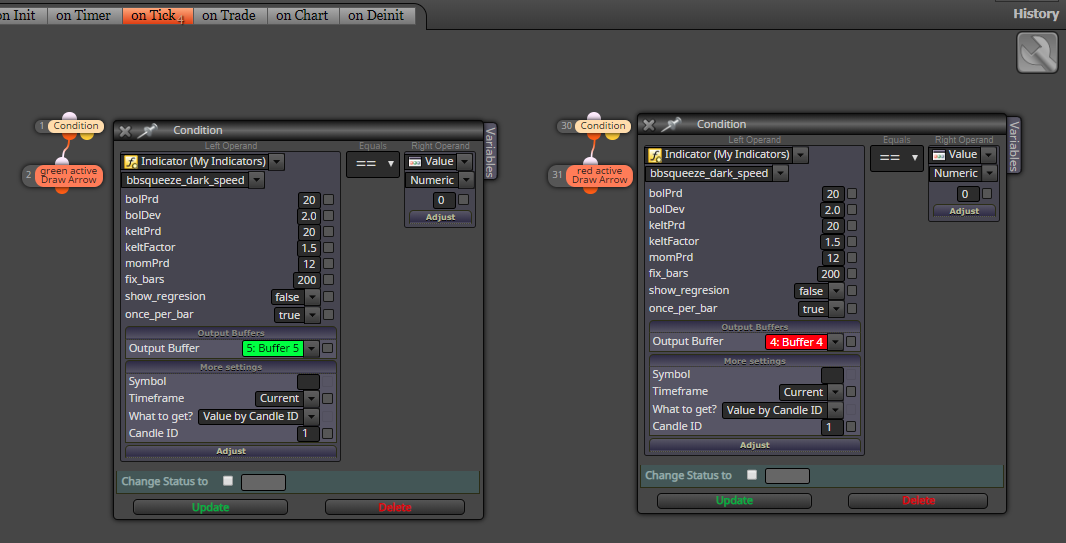1066x543 pixels.
Task: Close the left Condition panel
Action: (124, 131)
